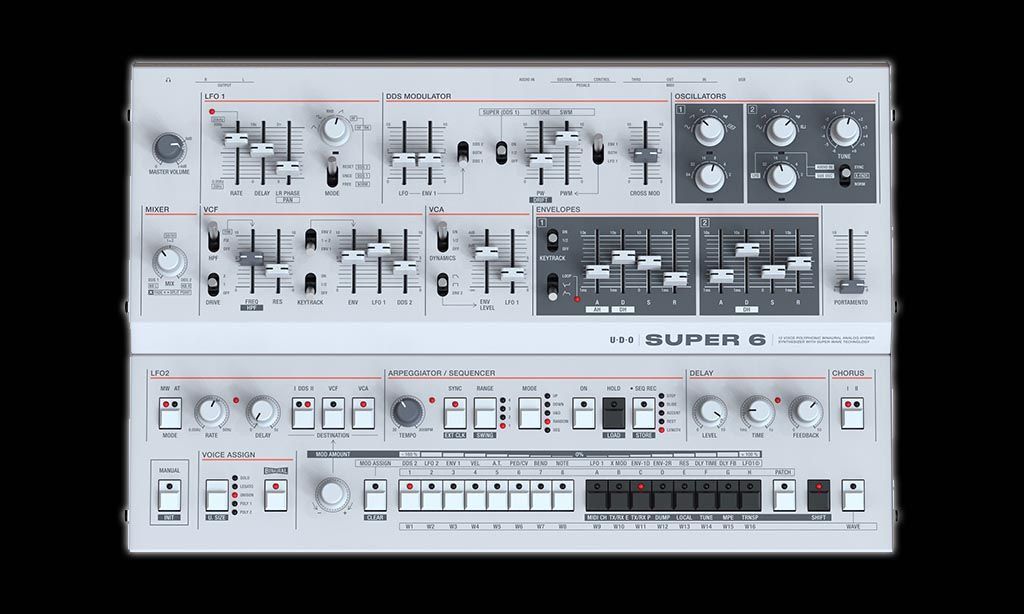Turn Oscillator 2 waveform knob
The height and width of the screenshot is (614, 1024).
[781, 131]
